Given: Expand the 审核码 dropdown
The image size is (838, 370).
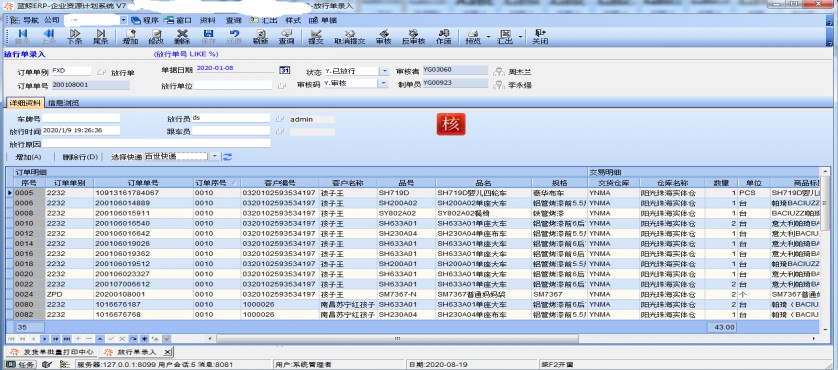Looking at the screenshot, I should click(383, 84).
